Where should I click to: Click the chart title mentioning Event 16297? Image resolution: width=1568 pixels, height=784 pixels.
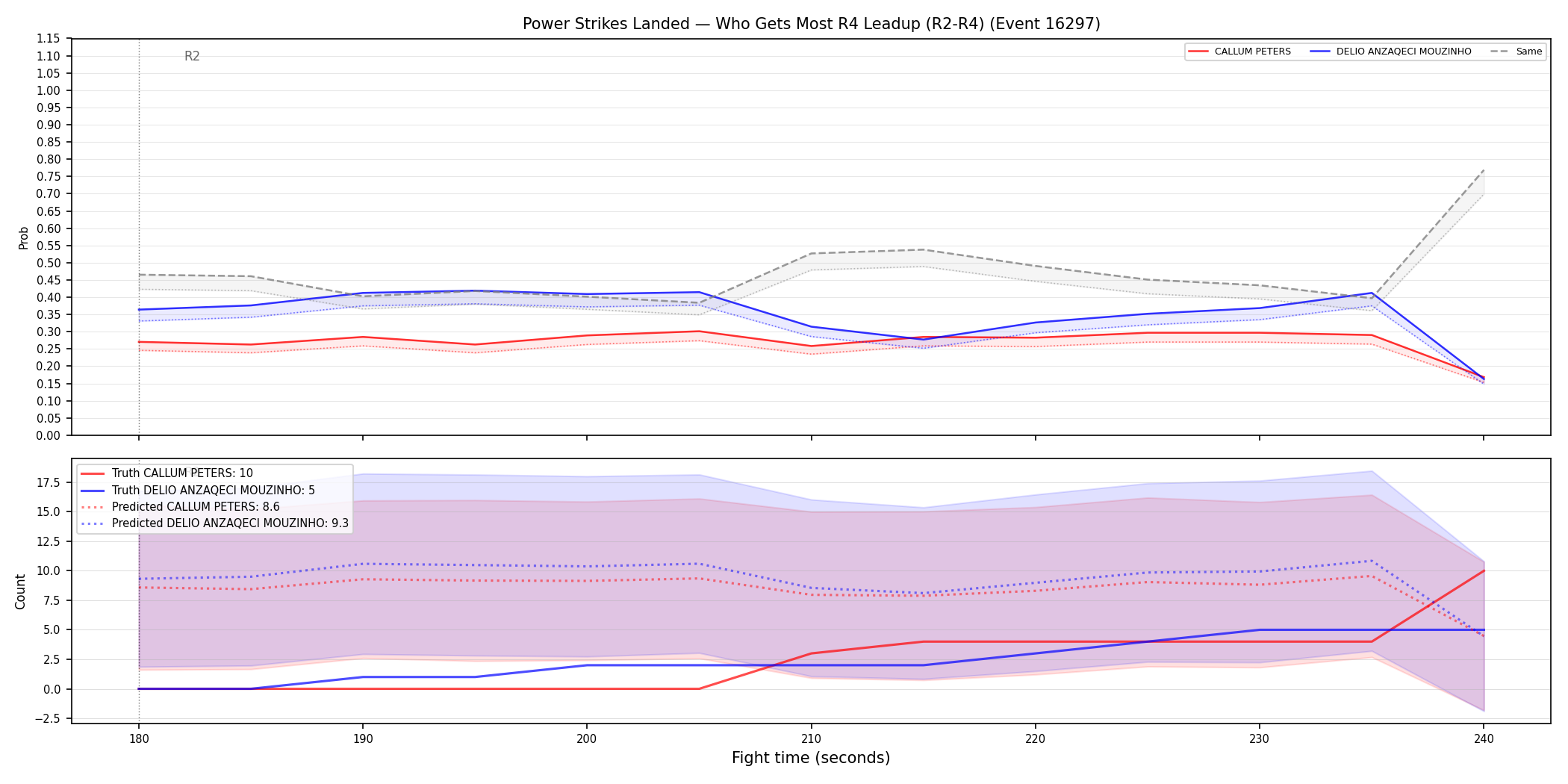tap(811, 24)
